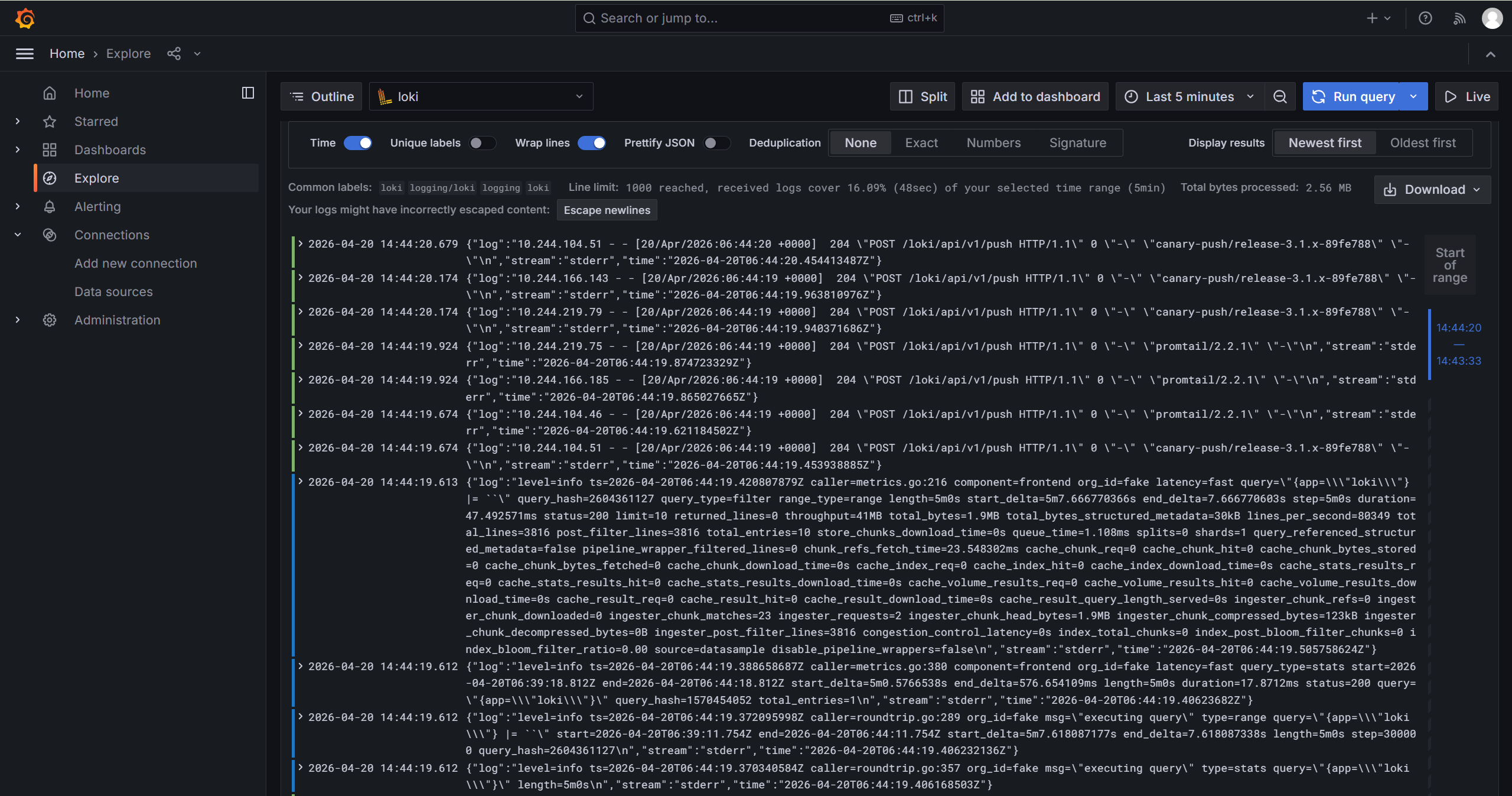Open Add new connection in sidebar
1512x796 pixels.
[x=136, y=263]
